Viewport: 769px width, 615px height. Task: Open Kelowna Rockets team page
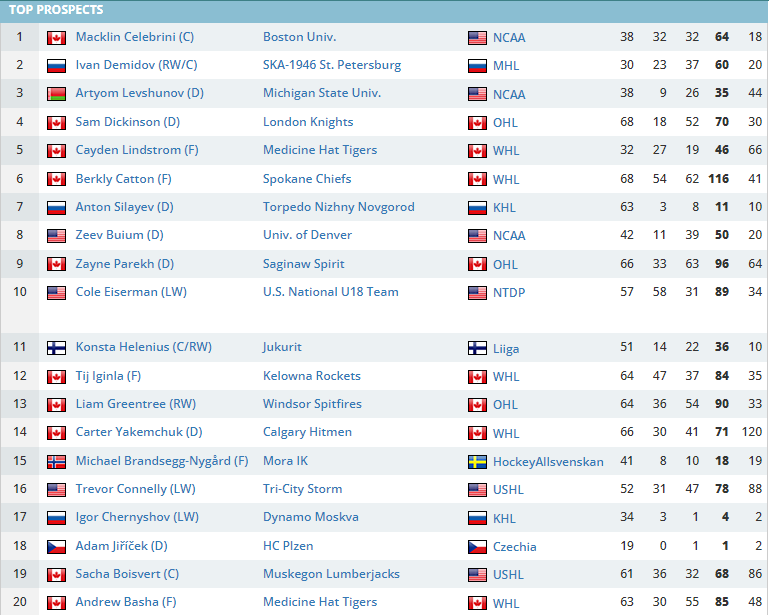pyautogui.click(x=311, y=376)
